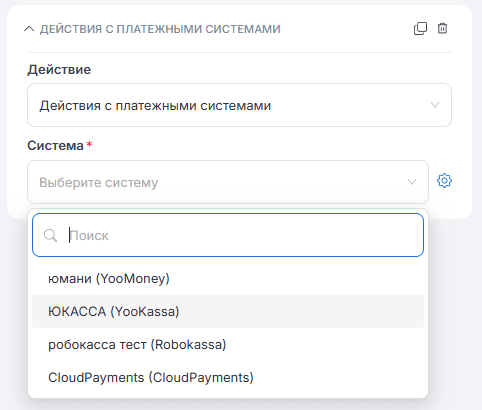Screen dimensions: 482x410
Task: Pick робокасса тест (Robokassa) option
Action: point(228,344)
